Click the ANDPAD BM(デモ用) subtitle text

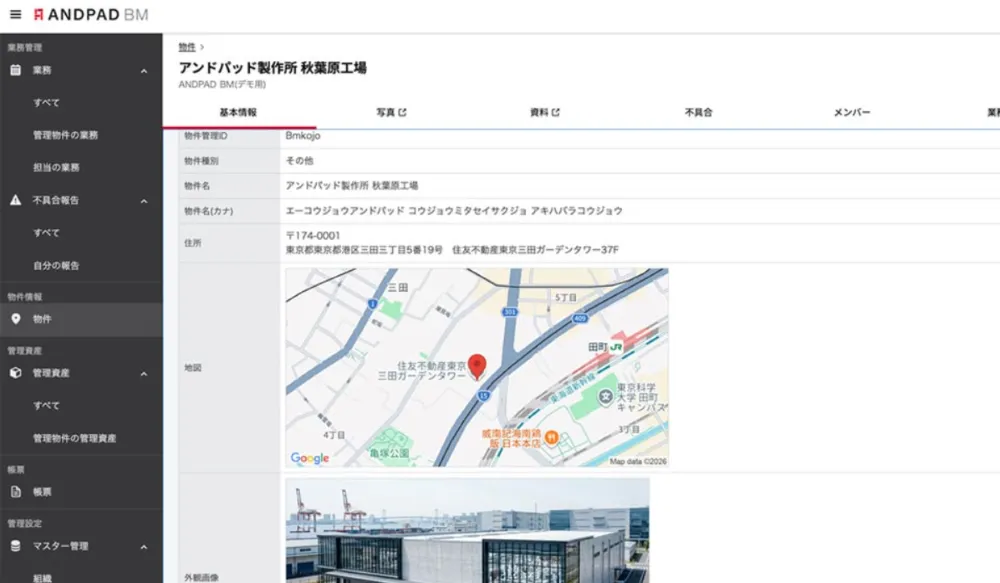pos(222,84)
